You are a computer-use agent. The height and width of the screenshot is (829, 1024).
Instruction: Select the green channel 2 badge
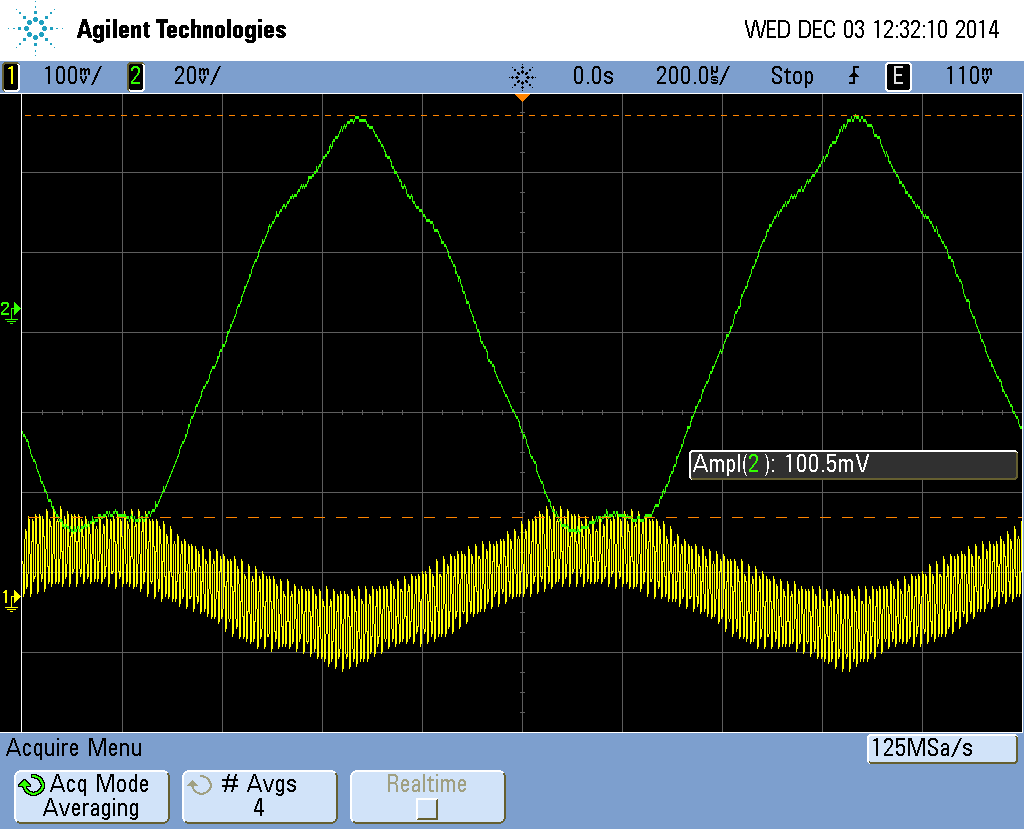(x=135, y=76)
